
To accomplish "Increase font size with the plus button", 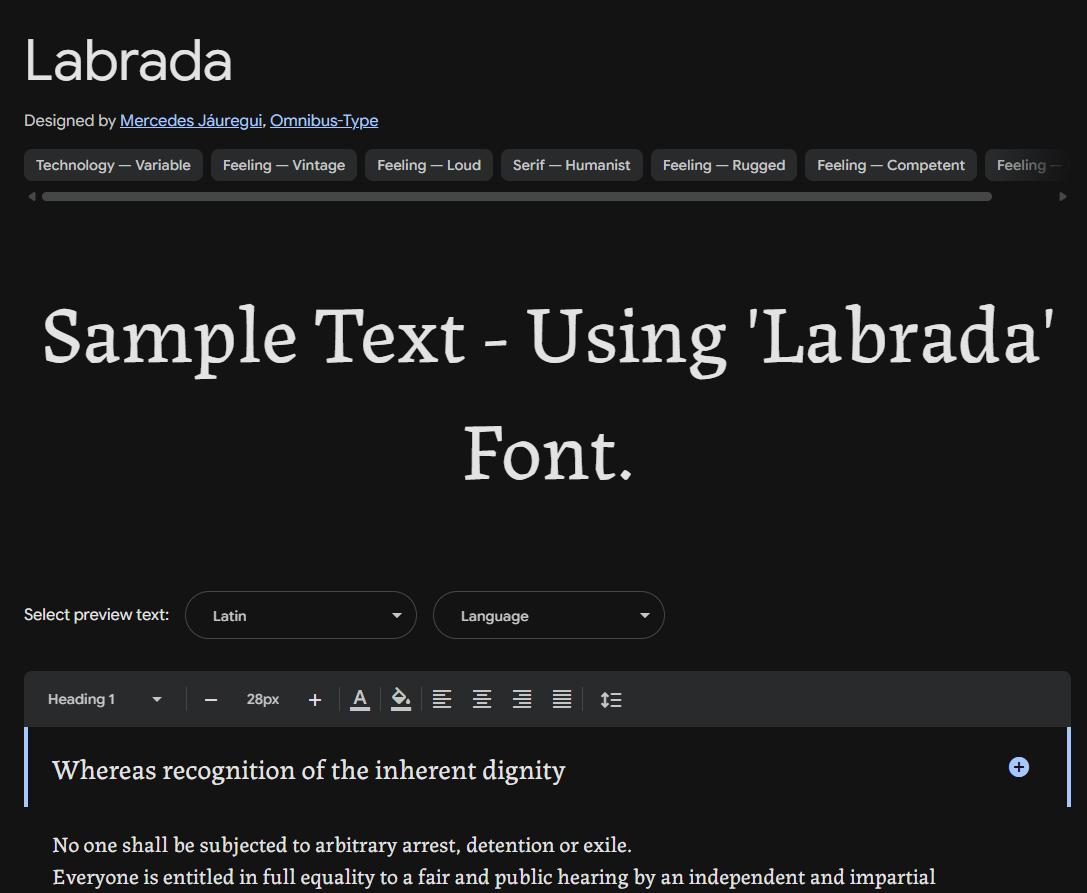I will [x=315, y=700].
